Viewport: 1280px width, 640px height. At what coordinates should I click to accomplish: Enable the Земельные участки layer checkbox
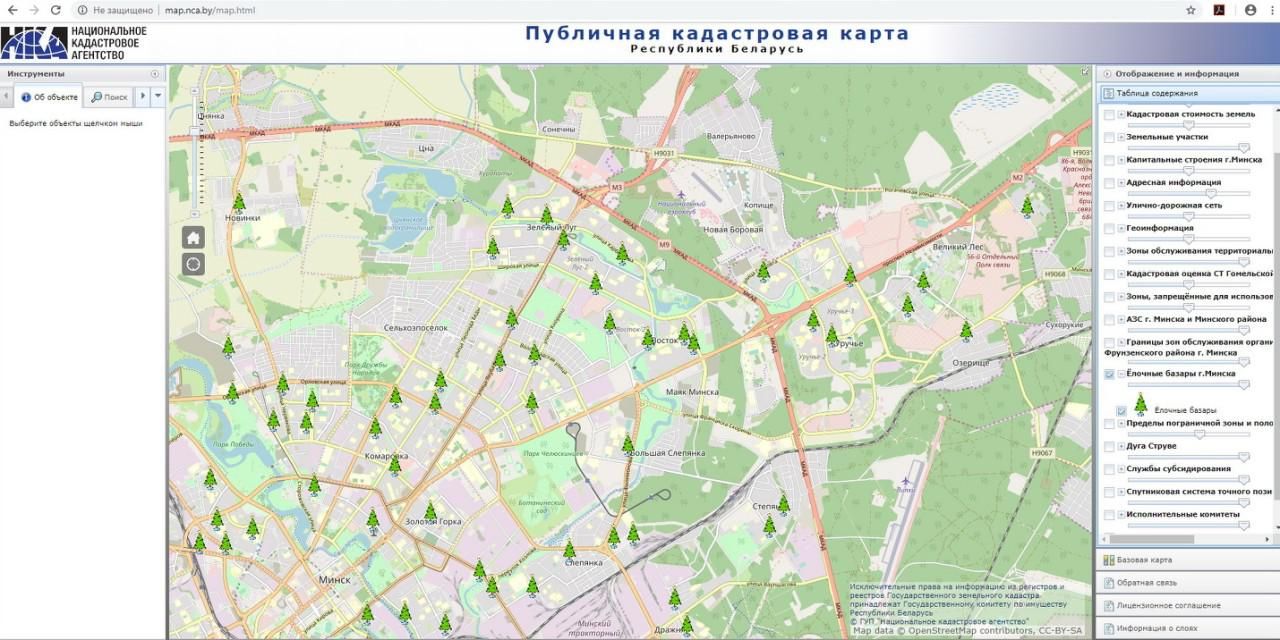(x=1108, y=138)
